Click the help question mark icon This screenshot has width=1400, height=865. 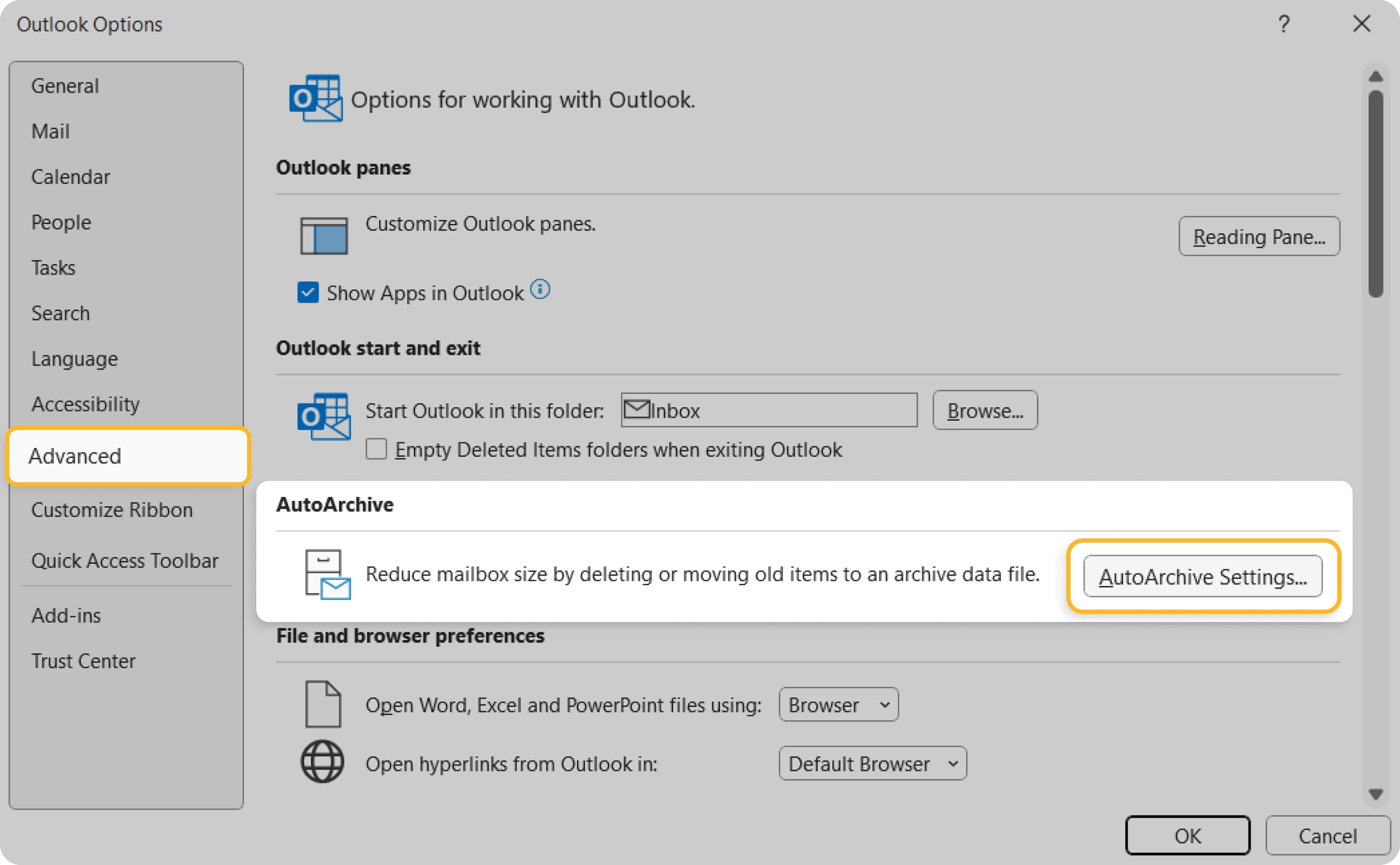pyautogui.click(x=1285, y=24)
